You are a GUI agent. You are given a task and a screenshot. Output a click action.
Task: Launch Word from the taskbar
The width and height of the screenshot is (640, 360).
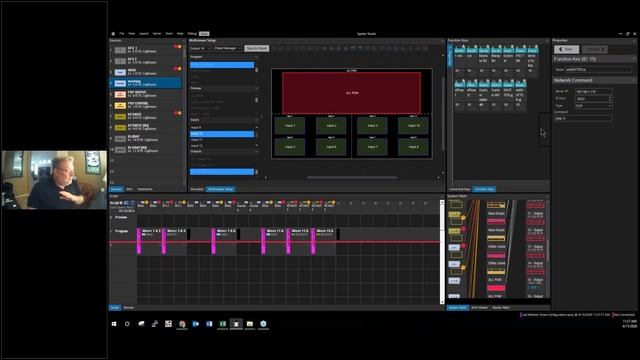click(209, 324)
